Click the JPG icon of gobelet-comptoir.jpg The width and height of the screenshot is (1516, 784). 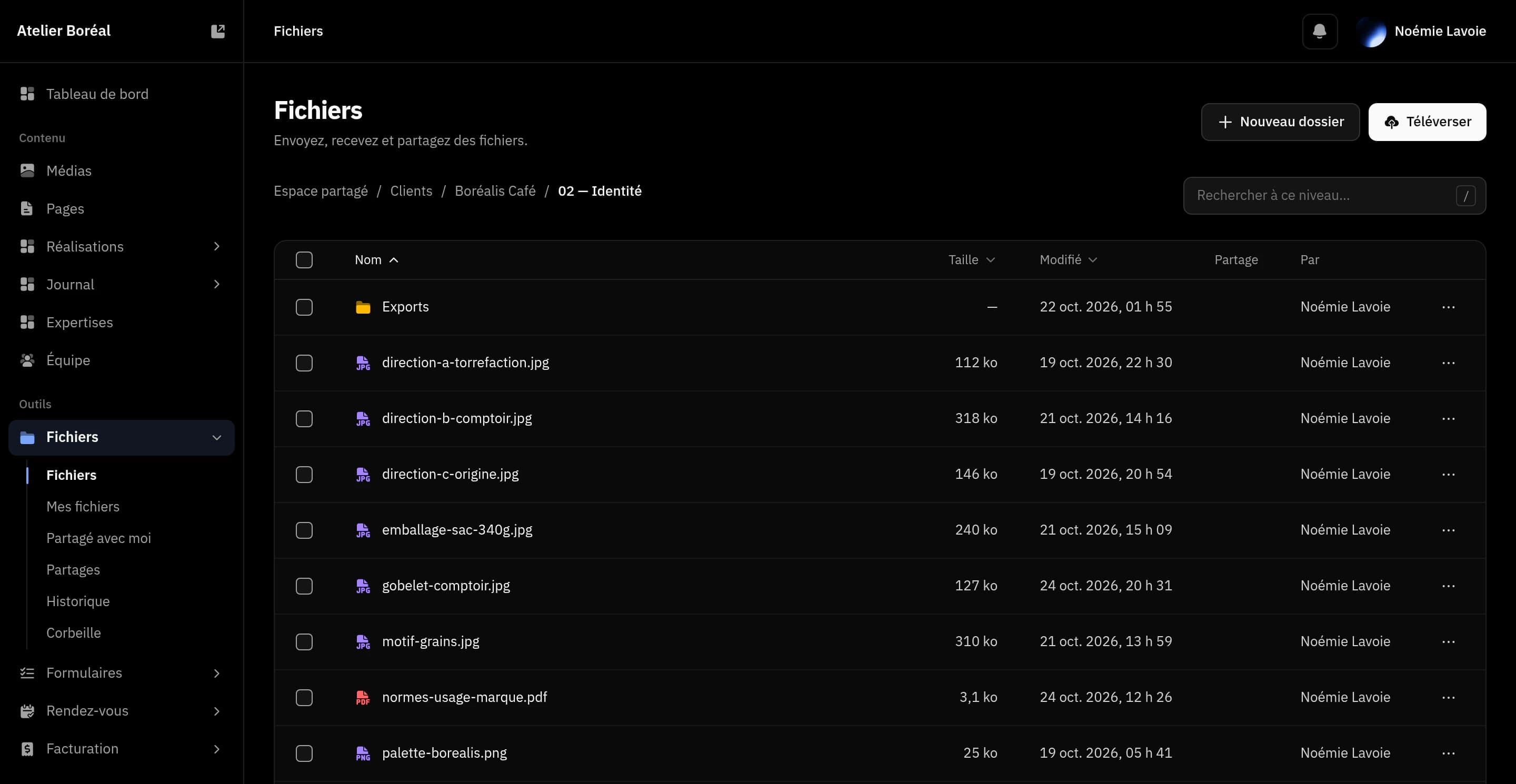363,586
